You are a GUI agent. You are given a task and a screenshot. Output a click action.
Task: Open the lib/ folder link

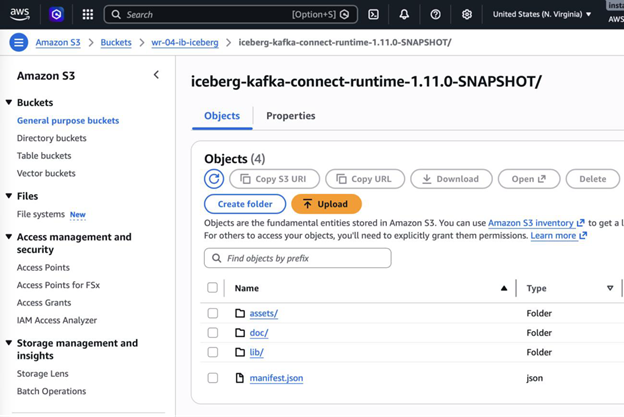256,352
